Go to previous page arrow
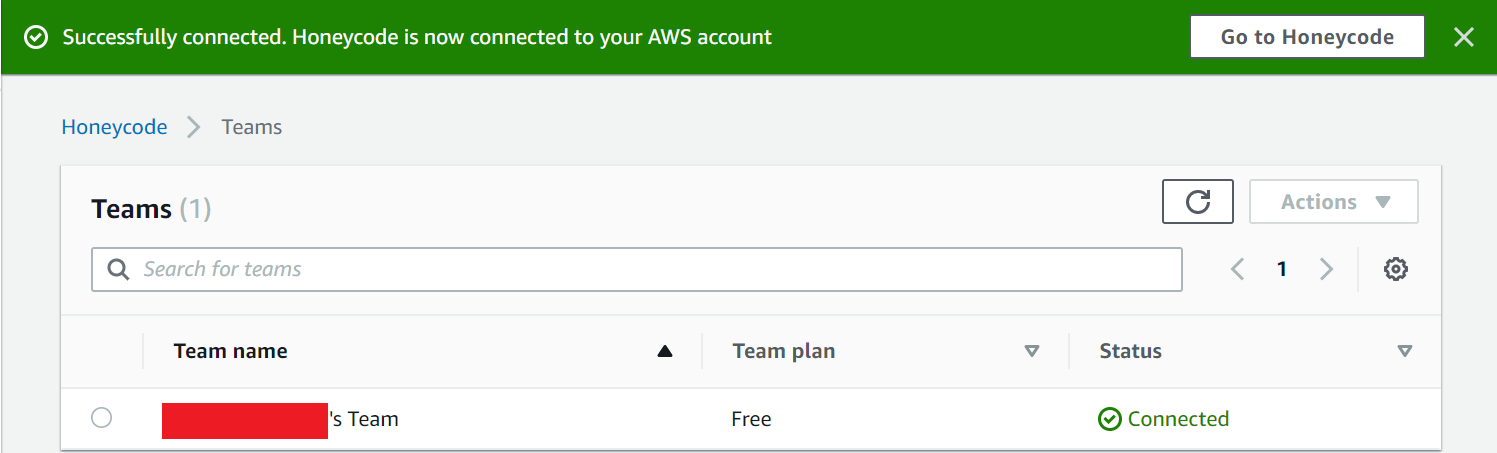This screenshot has width=1497, height=453. [x=1237, y=269]
